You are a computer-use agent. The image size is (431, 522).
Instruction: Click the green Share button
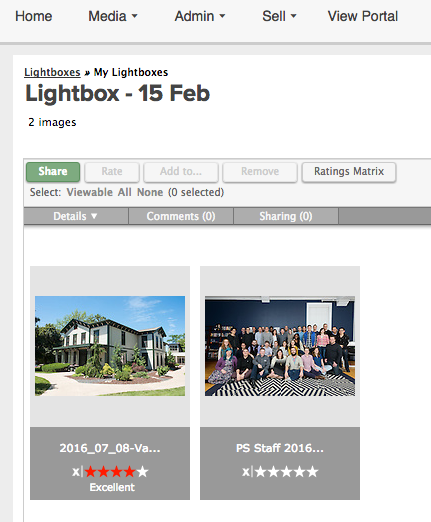[x=53, y=172]
